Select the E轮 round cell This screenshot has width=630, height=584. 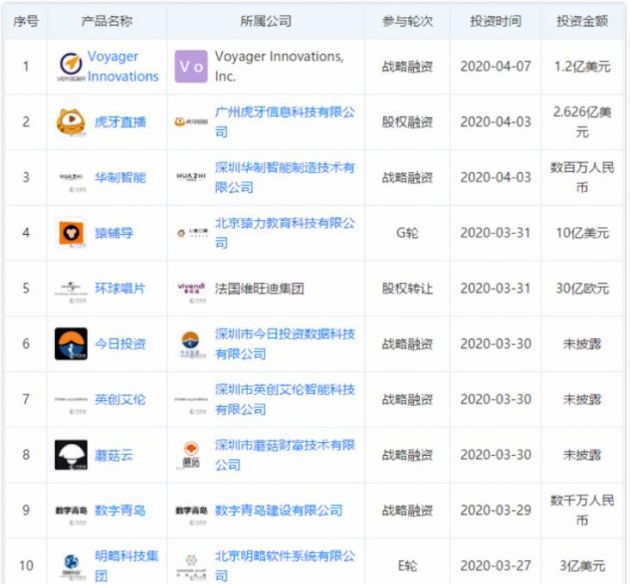(x=407, y=566)
